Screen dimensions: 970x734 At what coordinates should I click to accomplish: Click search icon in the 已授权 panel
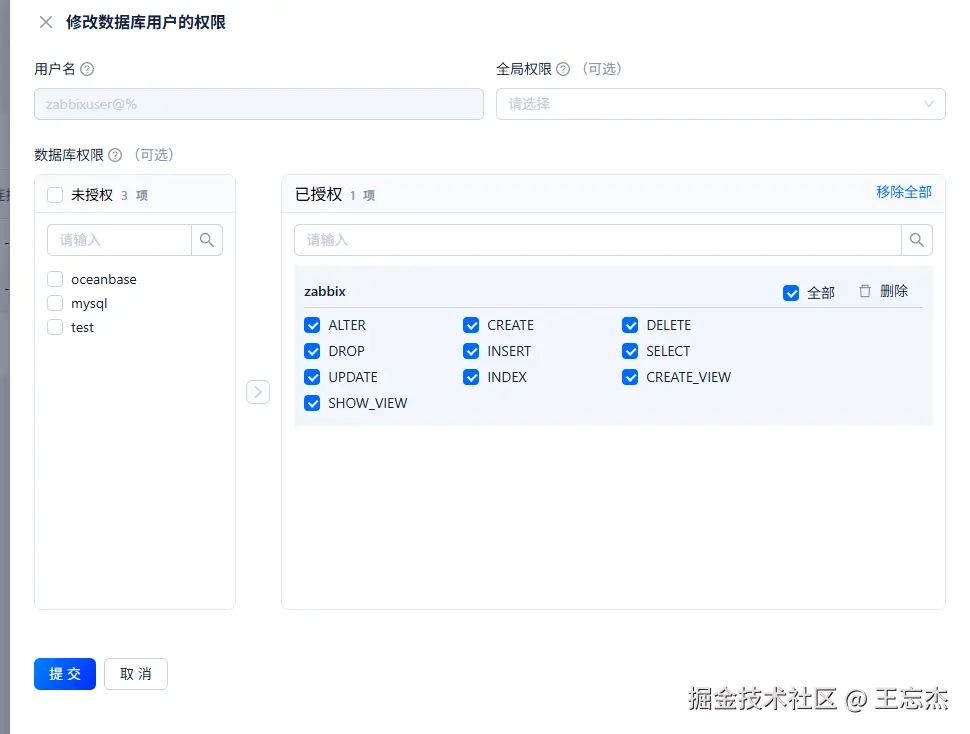pyautogui.click(x=917, y=240)
